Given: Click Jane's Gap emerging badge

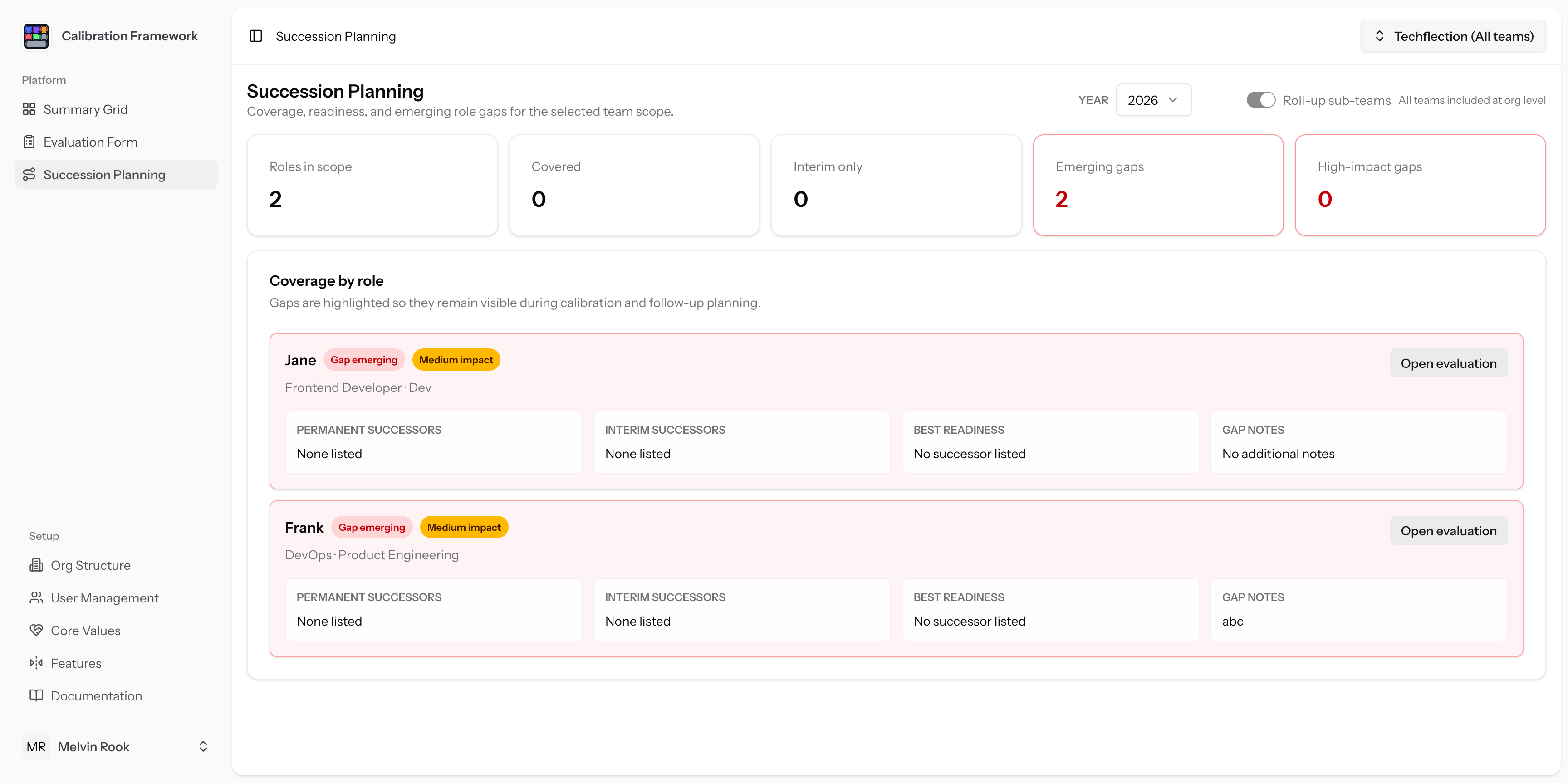Looking at the screenshot, I should pos(364,360).
